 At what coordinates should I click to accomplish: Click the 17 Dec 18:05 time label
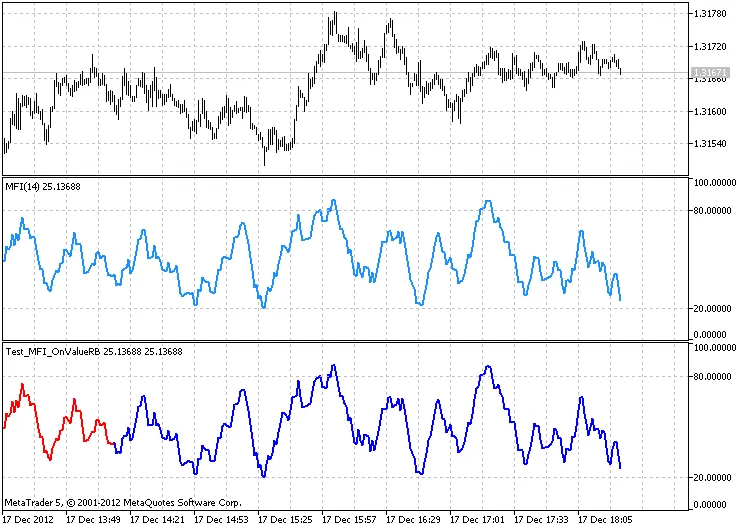click(610, 520)
